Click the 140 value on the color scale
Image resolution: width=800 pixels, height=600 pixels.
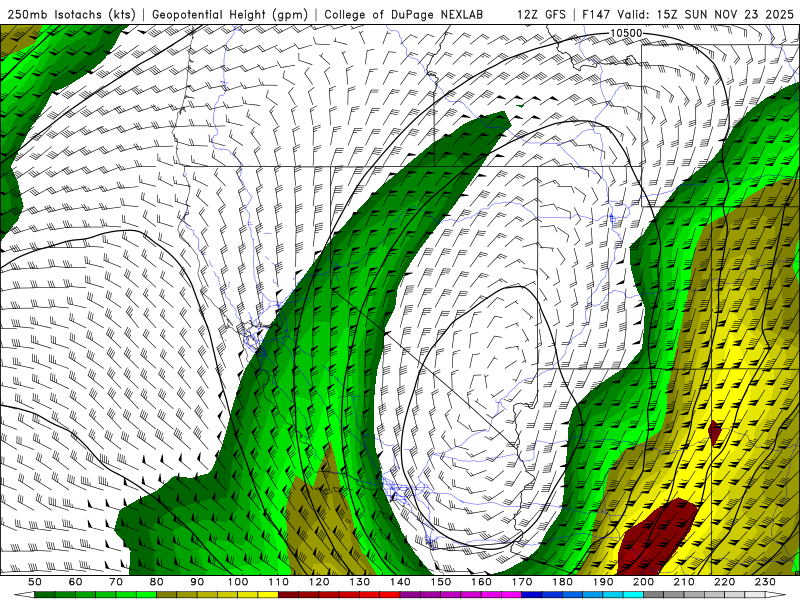coord(399,582)
